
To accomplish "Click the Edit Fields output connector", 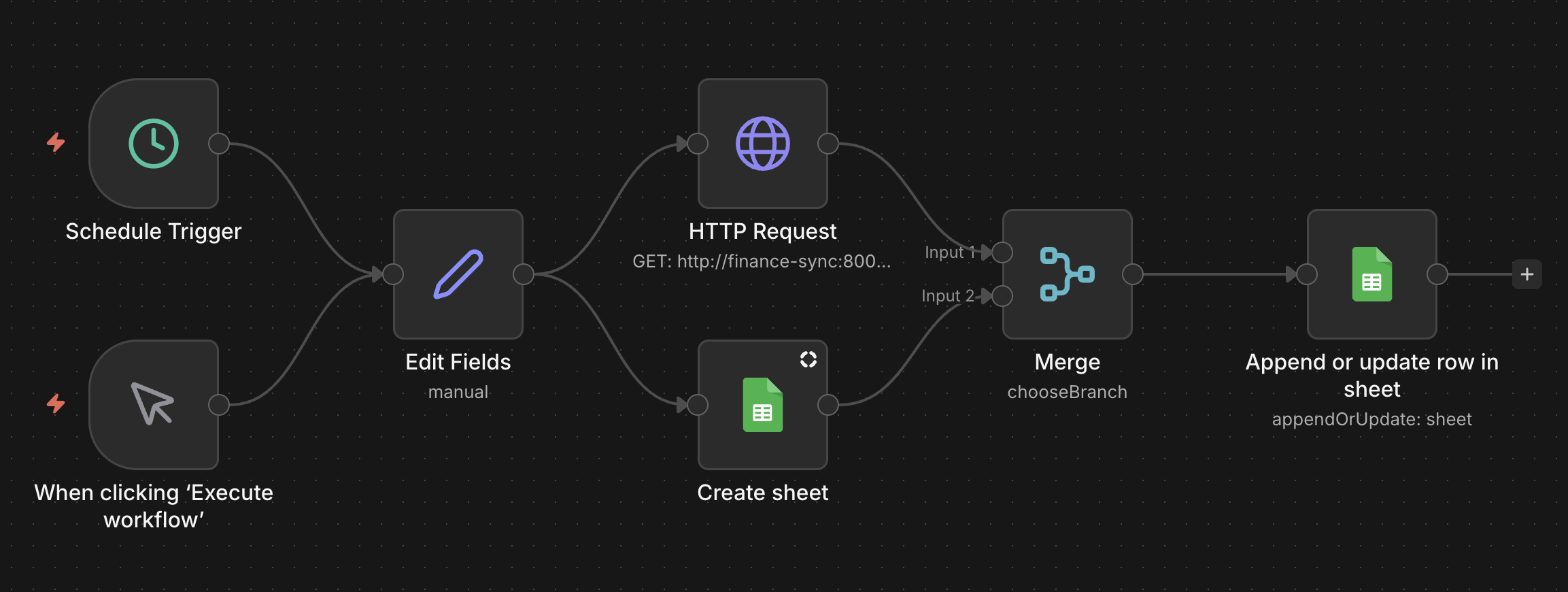I will pos(524,274).
